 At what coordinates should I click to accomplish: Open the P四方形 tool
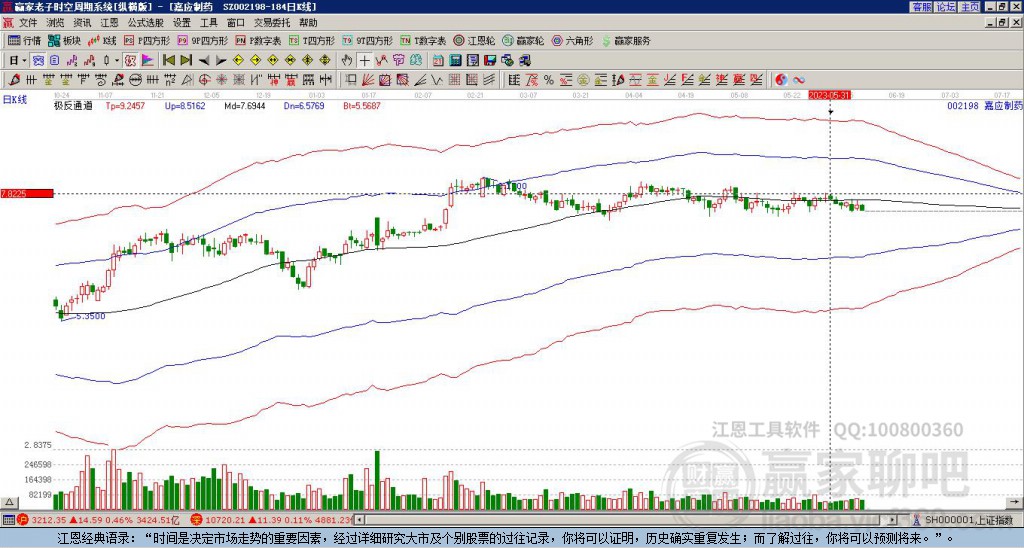click(148, 40)
